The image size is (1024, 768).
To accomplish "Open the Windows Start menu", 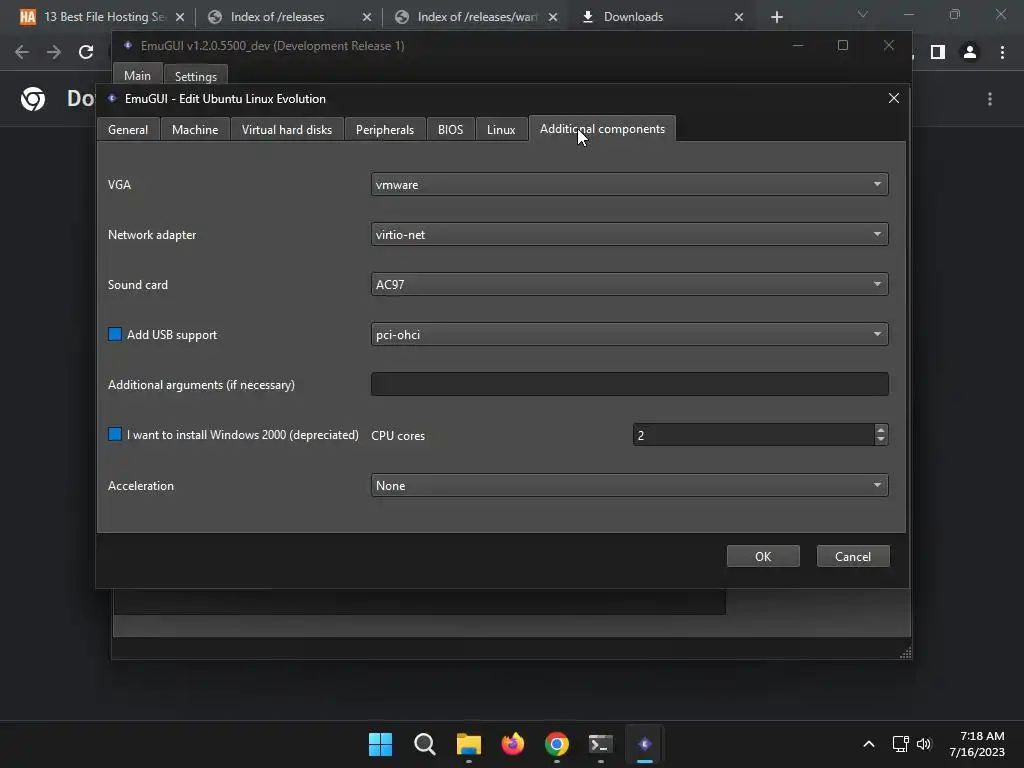I will click(x=380, y=744).
